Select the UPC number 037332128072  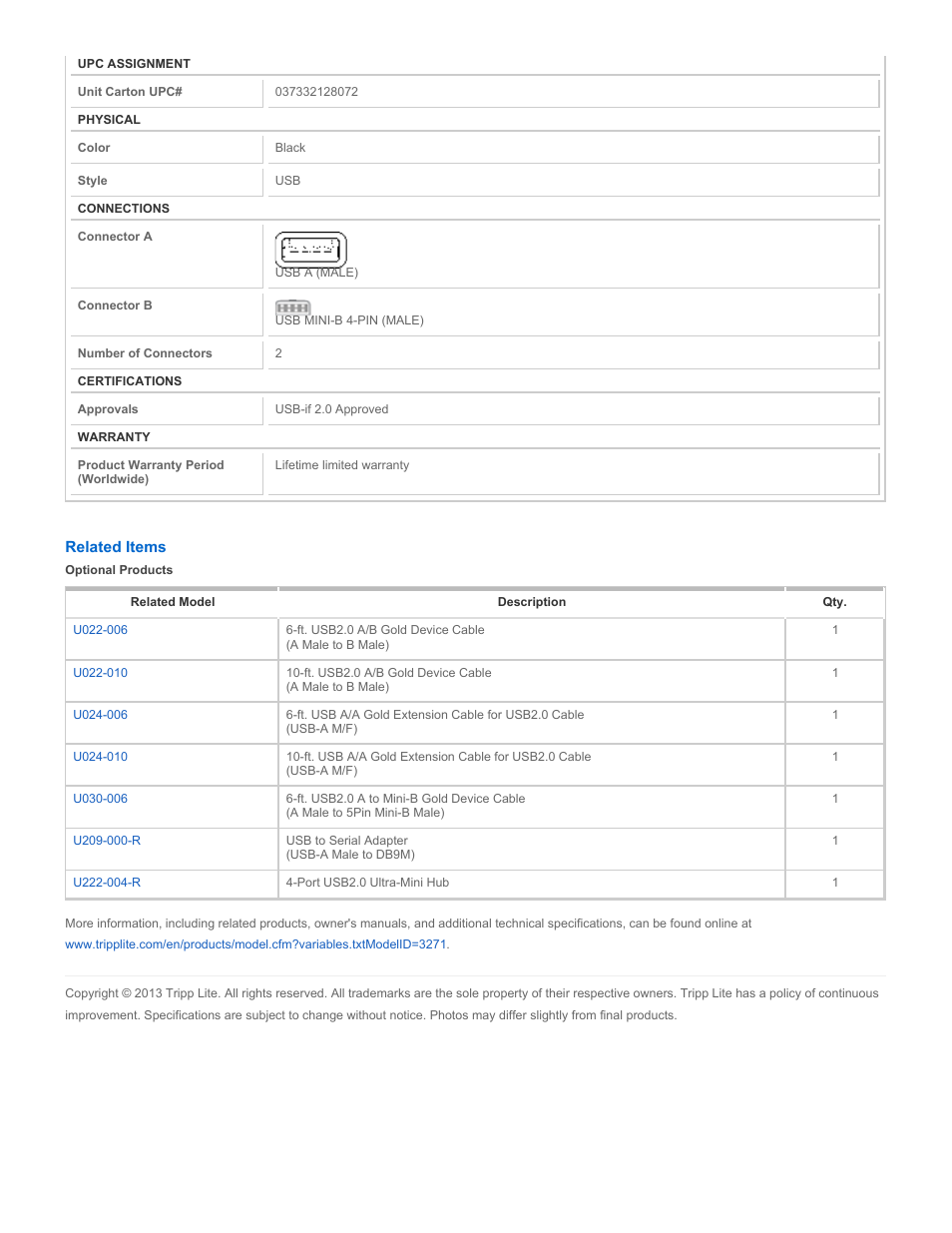coord(316,92)
